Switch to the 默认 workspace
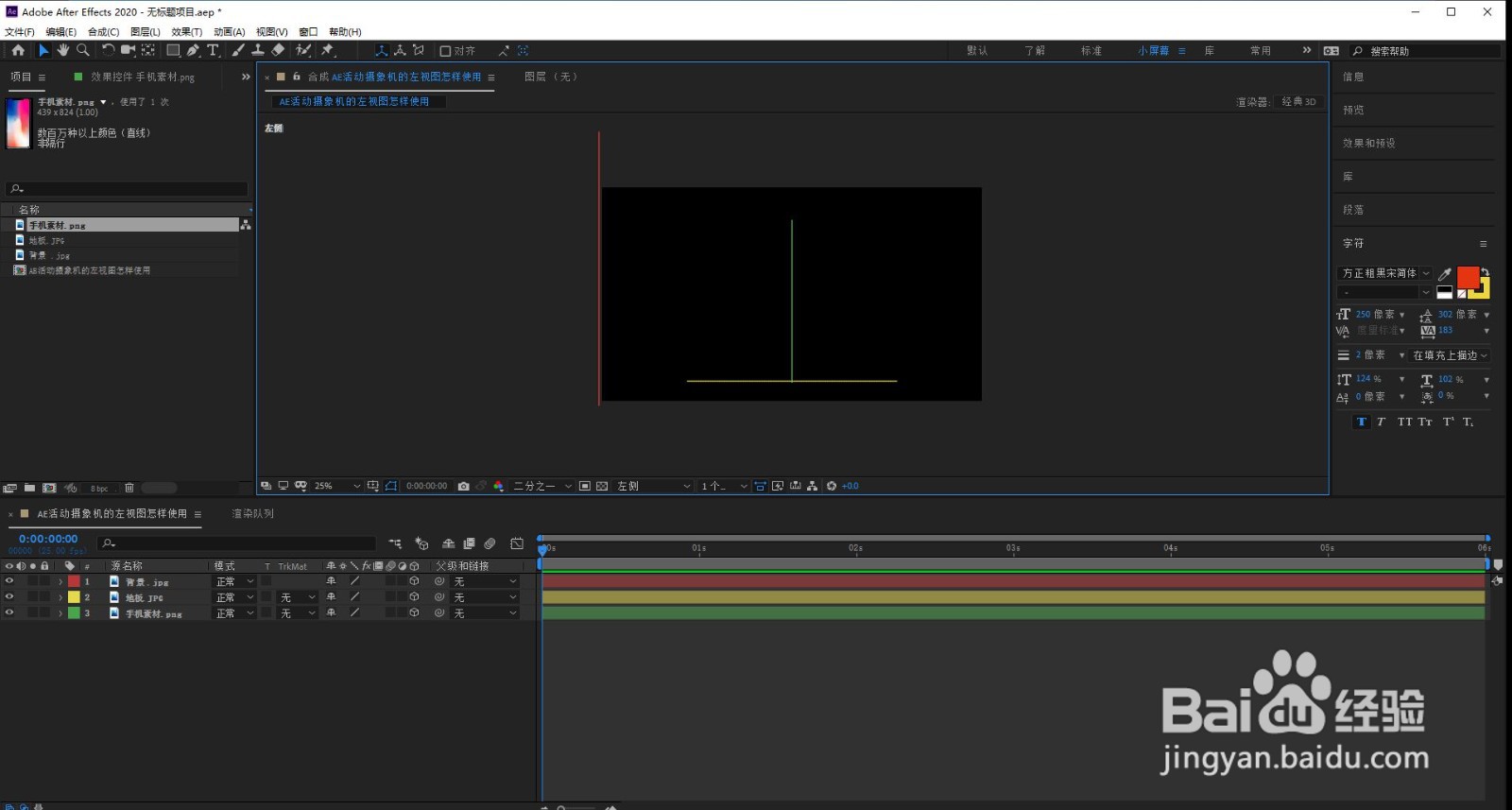This screenshot has width=1512, height=810. click(x=977, y=51)
